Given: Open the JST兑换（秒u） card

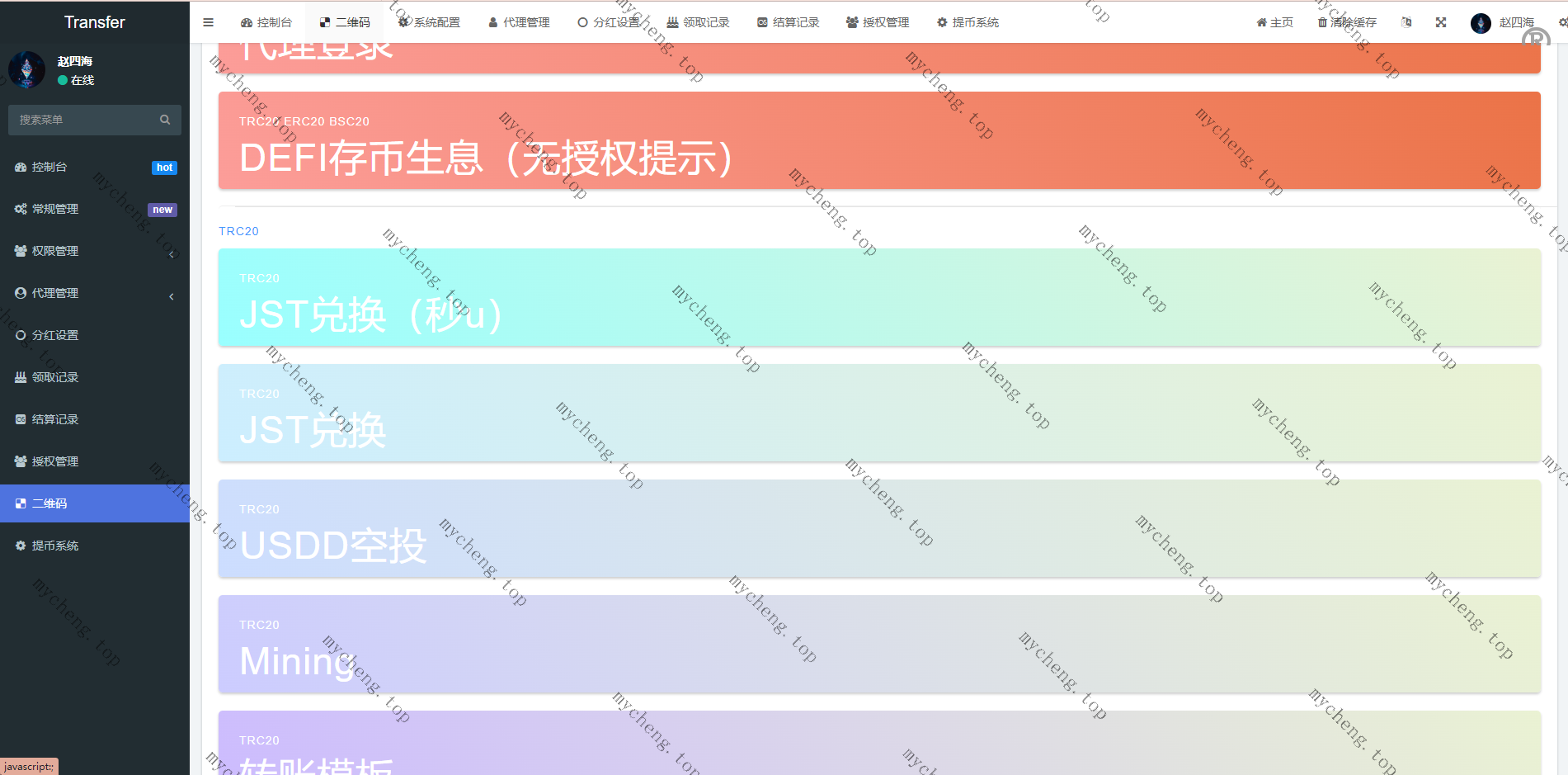Looking at the screenshot, I should (879, 297).
